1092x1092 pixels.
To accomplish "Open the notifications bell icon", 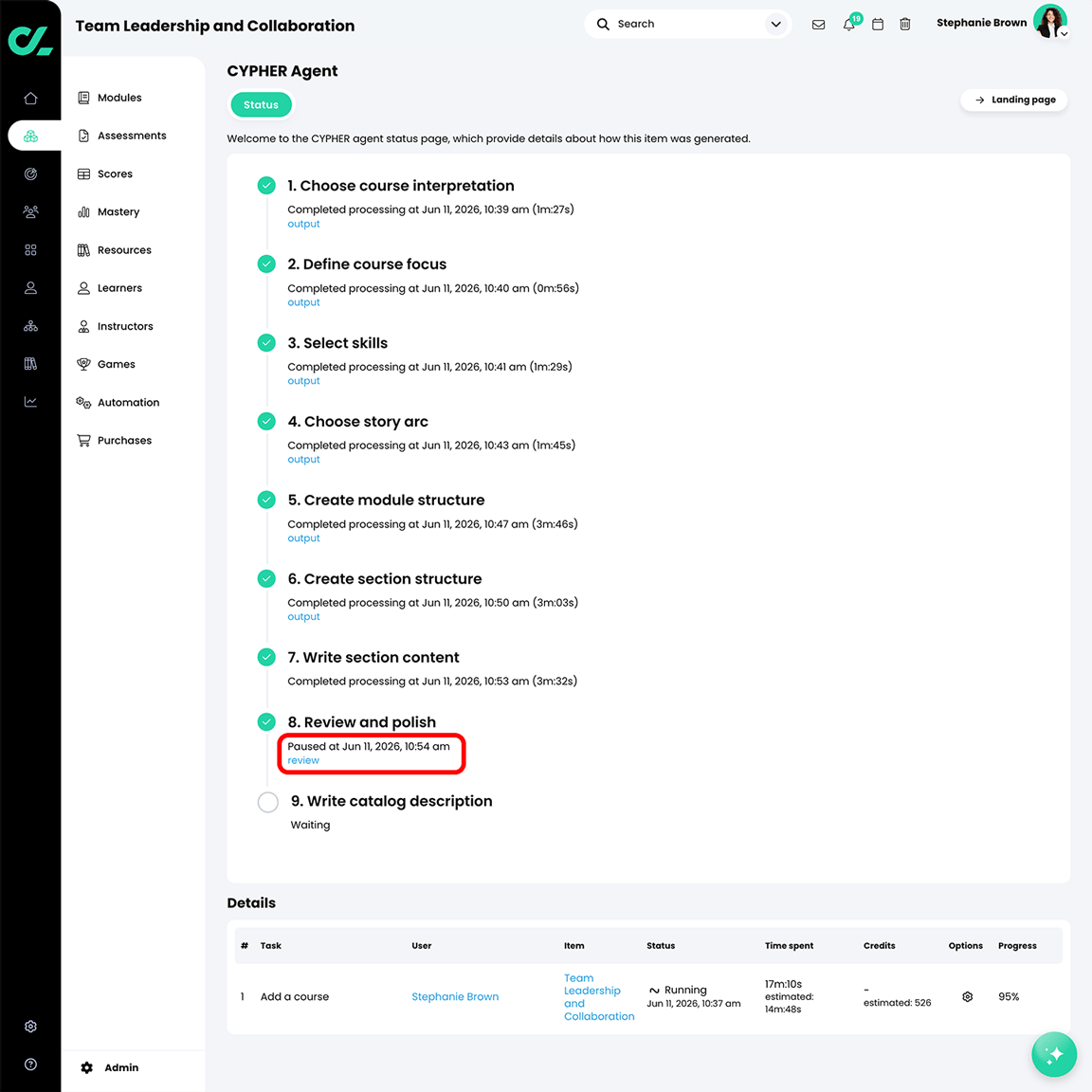I will coord(848,25).
